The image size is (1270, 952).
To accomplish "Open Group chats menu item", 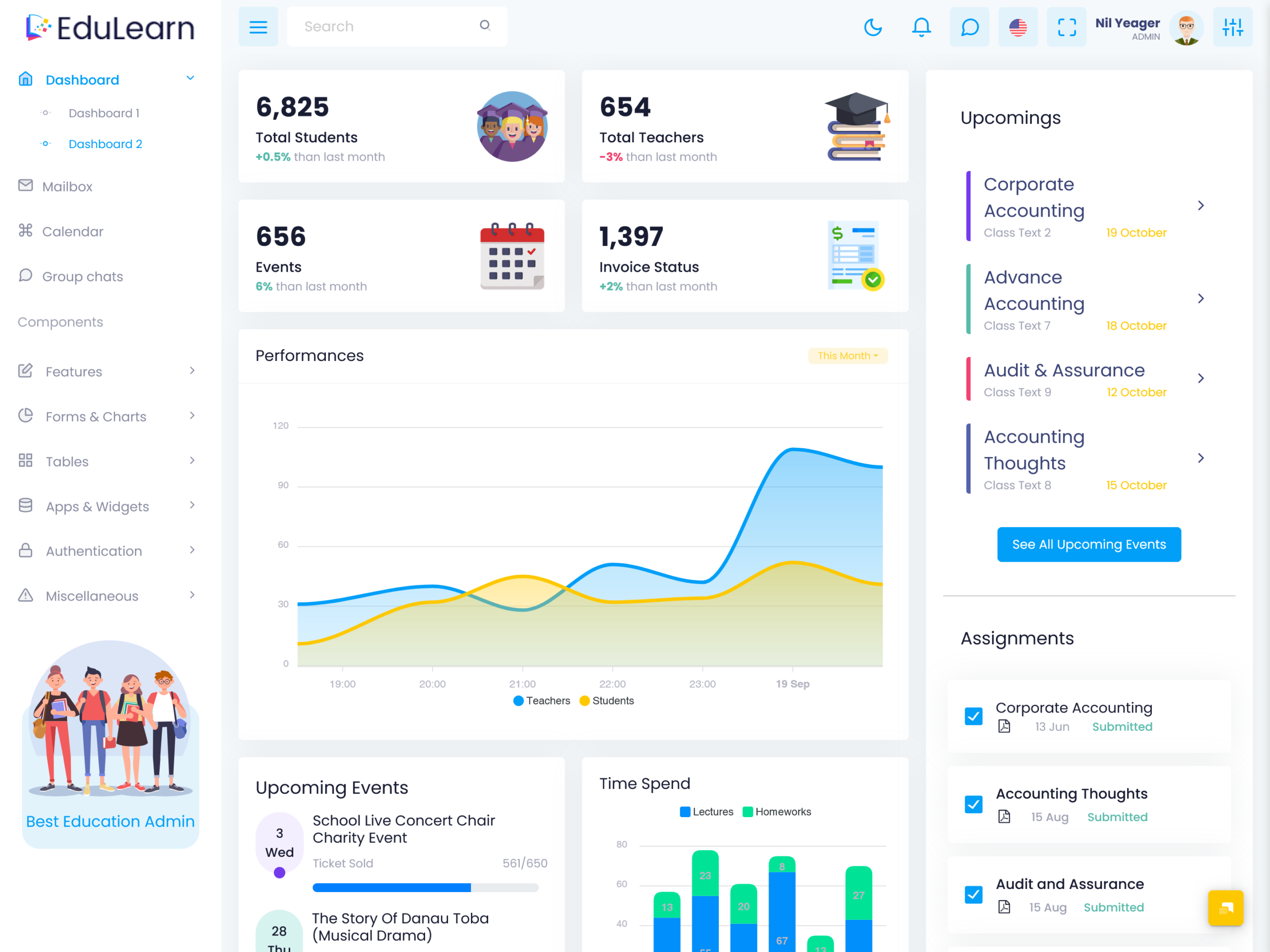I will point(83,277).
